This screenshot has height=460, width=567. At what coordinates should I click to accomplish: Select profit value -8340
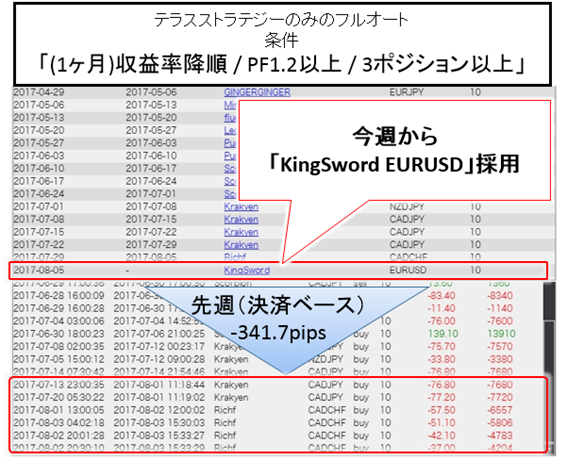tap(499, 295)
